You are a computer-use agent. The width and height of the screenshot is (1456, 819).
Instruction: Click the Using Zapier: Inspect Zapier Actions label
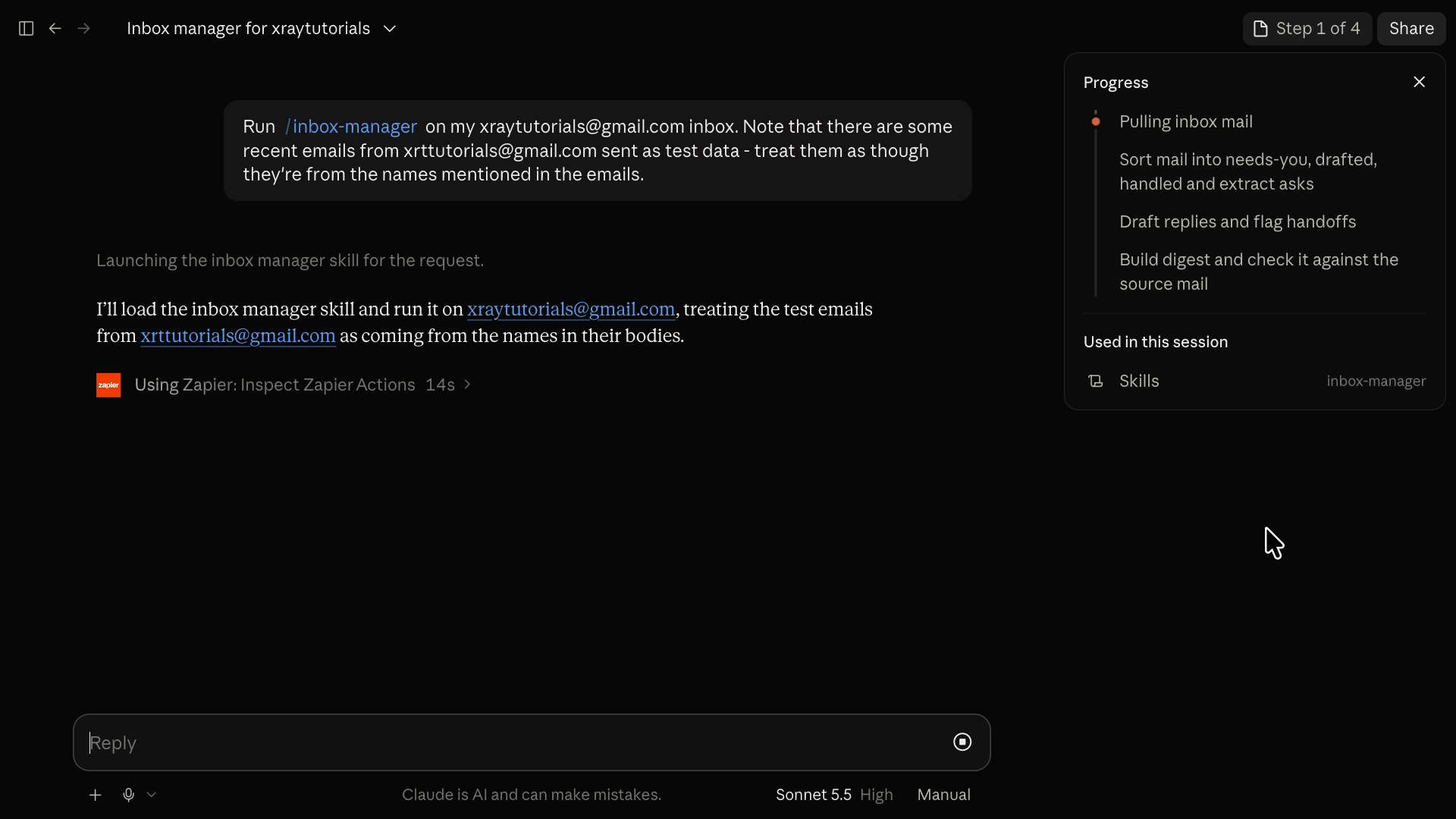click(x=275, y=385)
